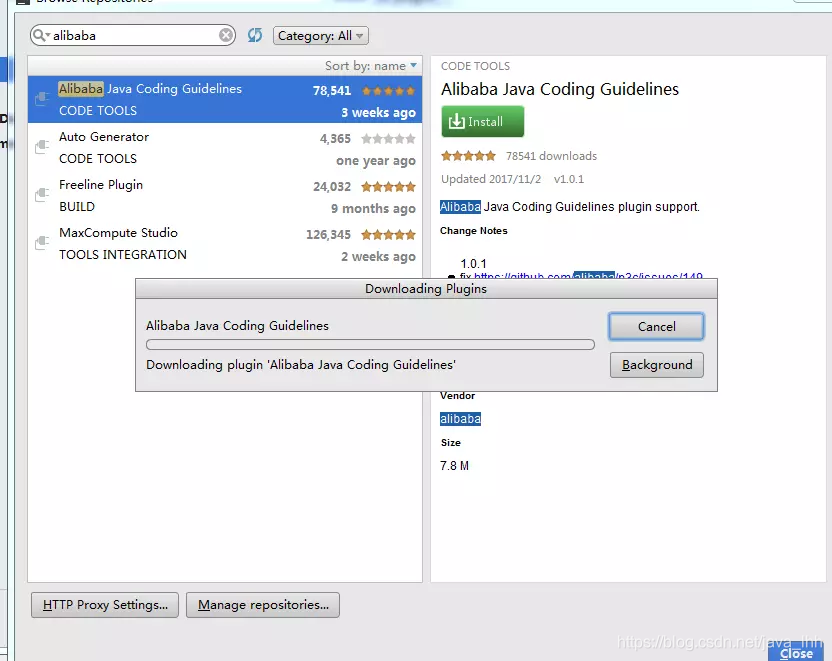The height and width of the screenshot is (661, 832).
Task: Click the star rating of Freeline Plugin
Action: click(388, 187)
